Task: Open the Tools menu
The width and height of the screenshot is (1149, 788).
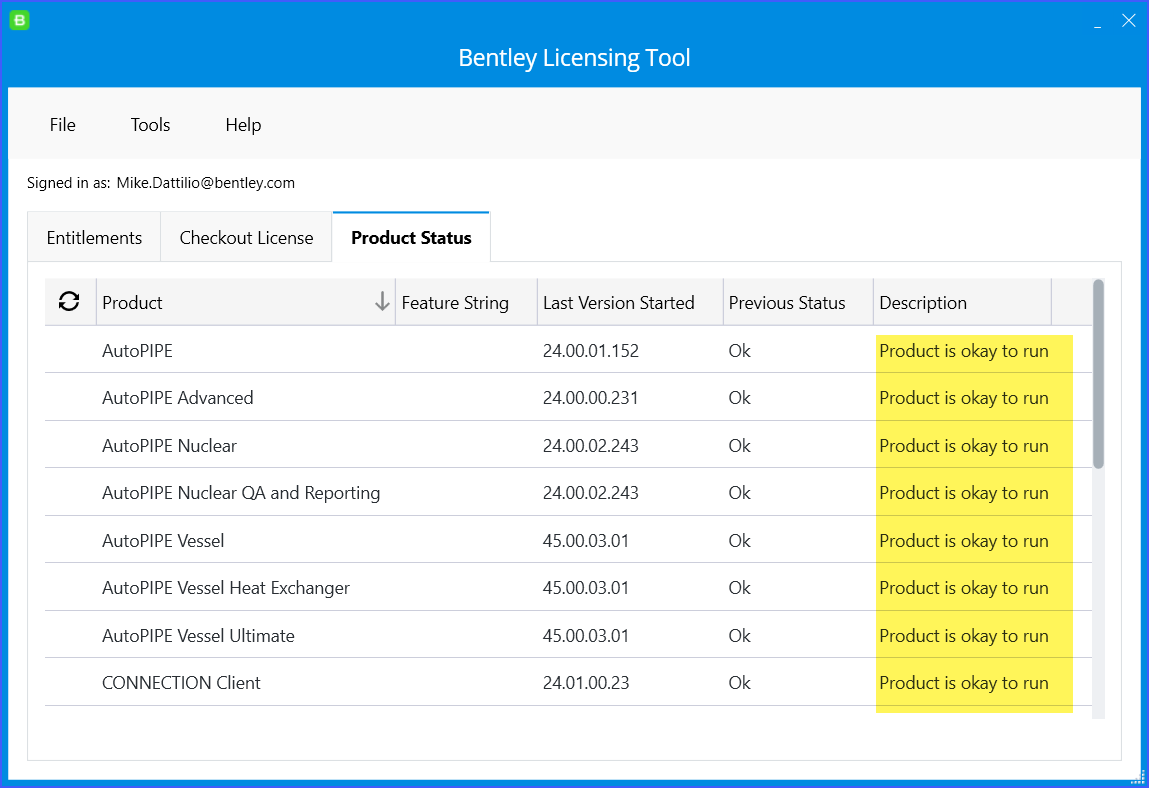Action: tap(150, 125)
